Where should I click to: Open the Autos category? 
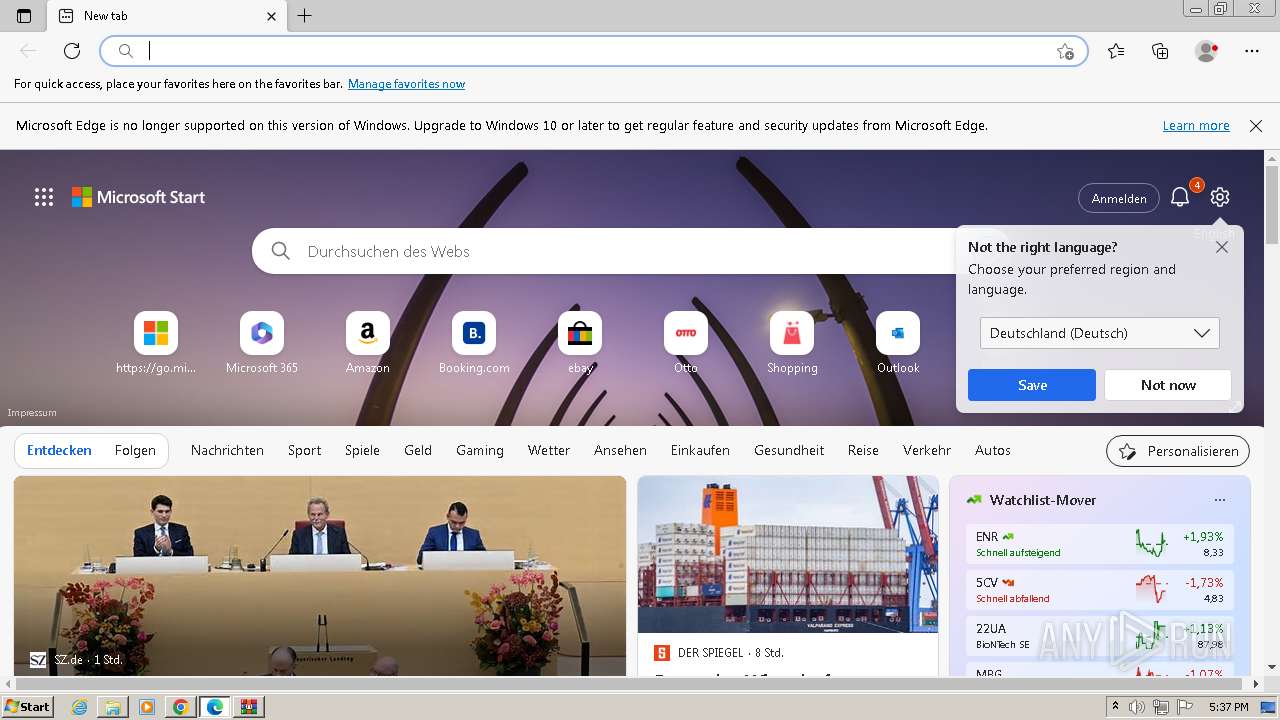[993, 451]
